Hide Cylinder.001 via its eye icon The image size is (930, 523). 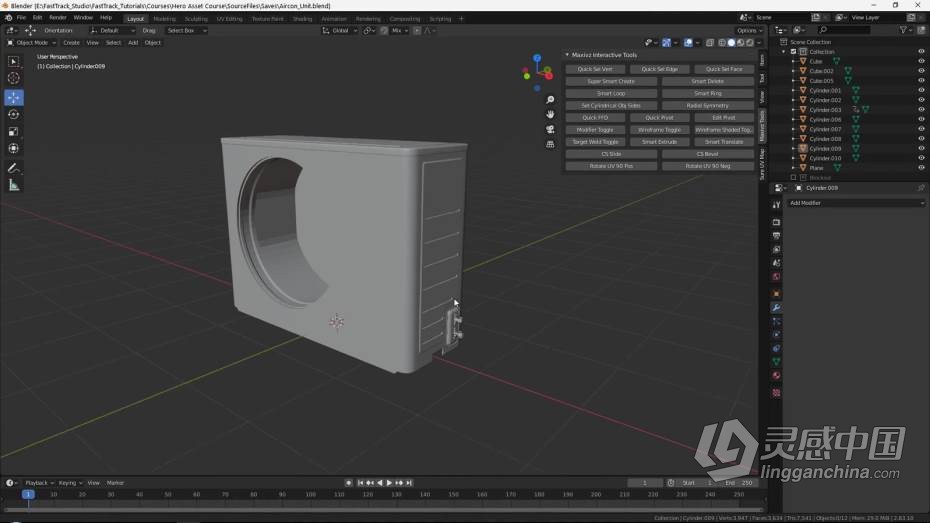921,90
